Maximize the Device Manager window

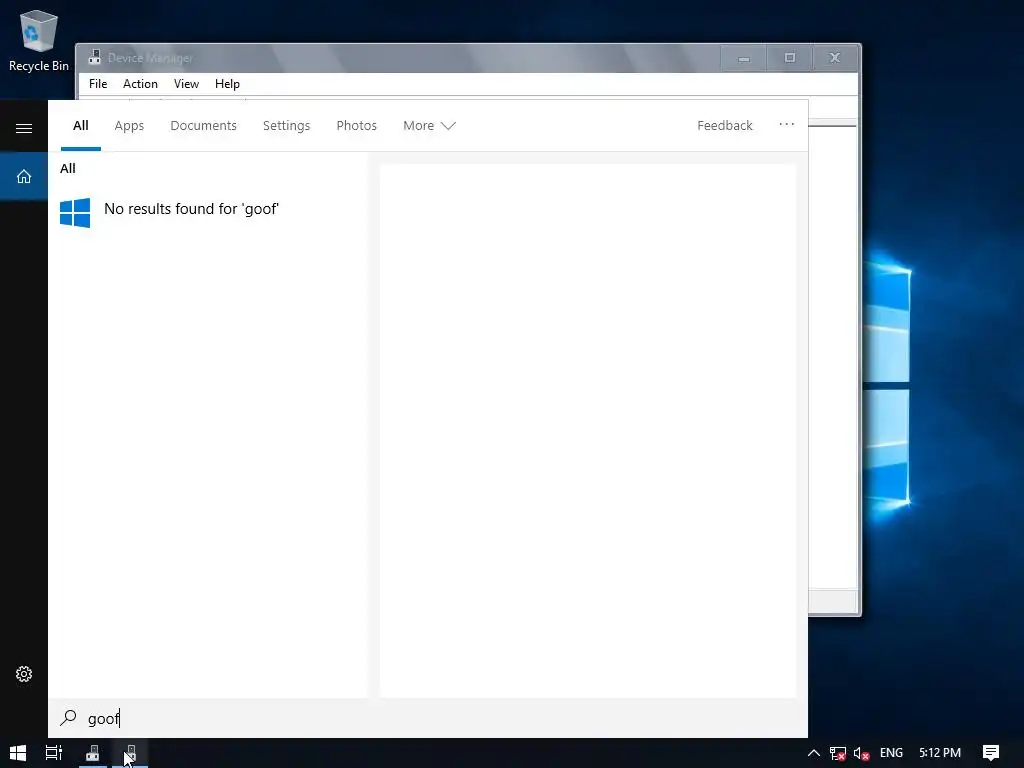790,58
